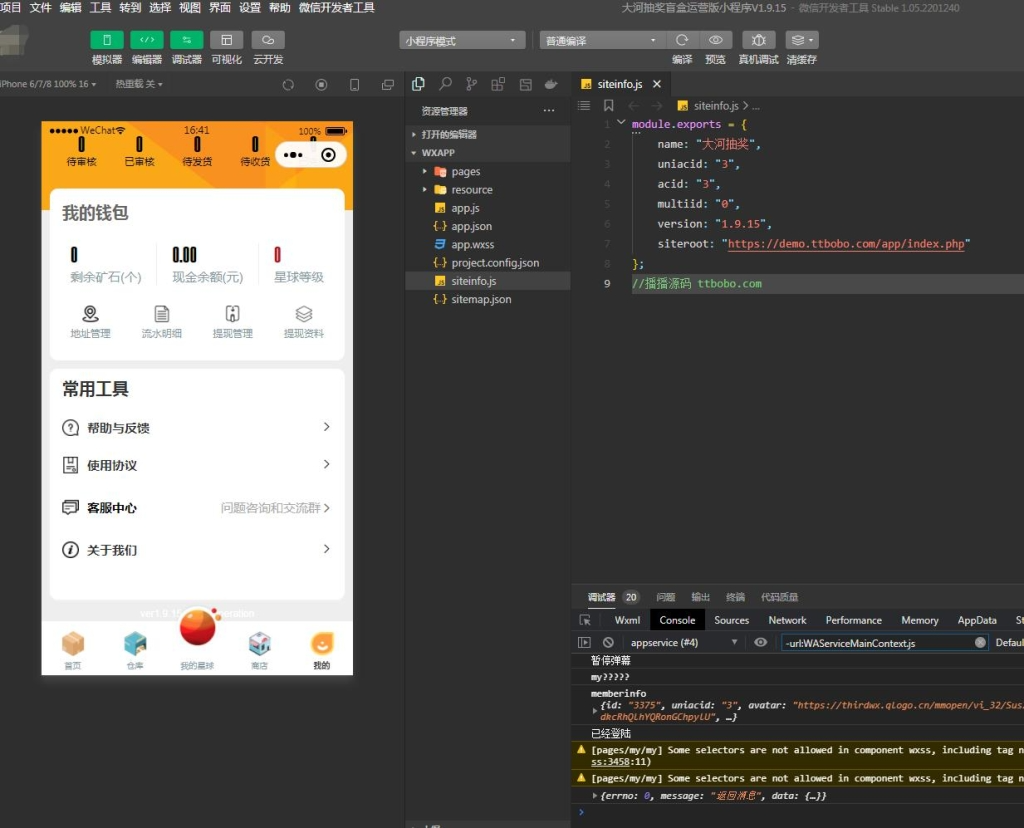Open the visualization (可视化) tool
This screenshot has width=1024, height=828.
click(x=227, y=40)
